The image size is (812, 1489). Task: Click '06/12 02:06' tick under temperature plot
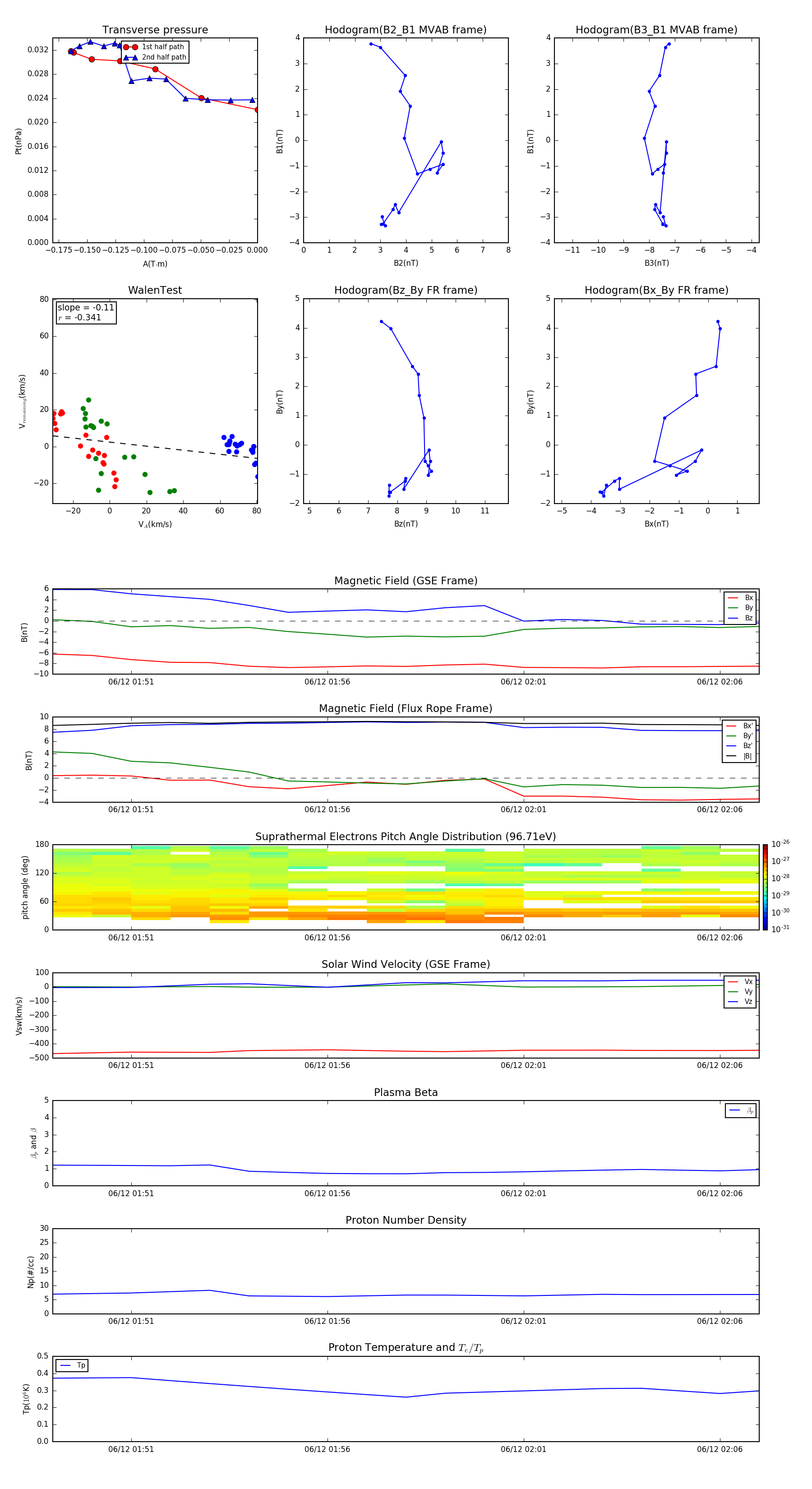720,1449
